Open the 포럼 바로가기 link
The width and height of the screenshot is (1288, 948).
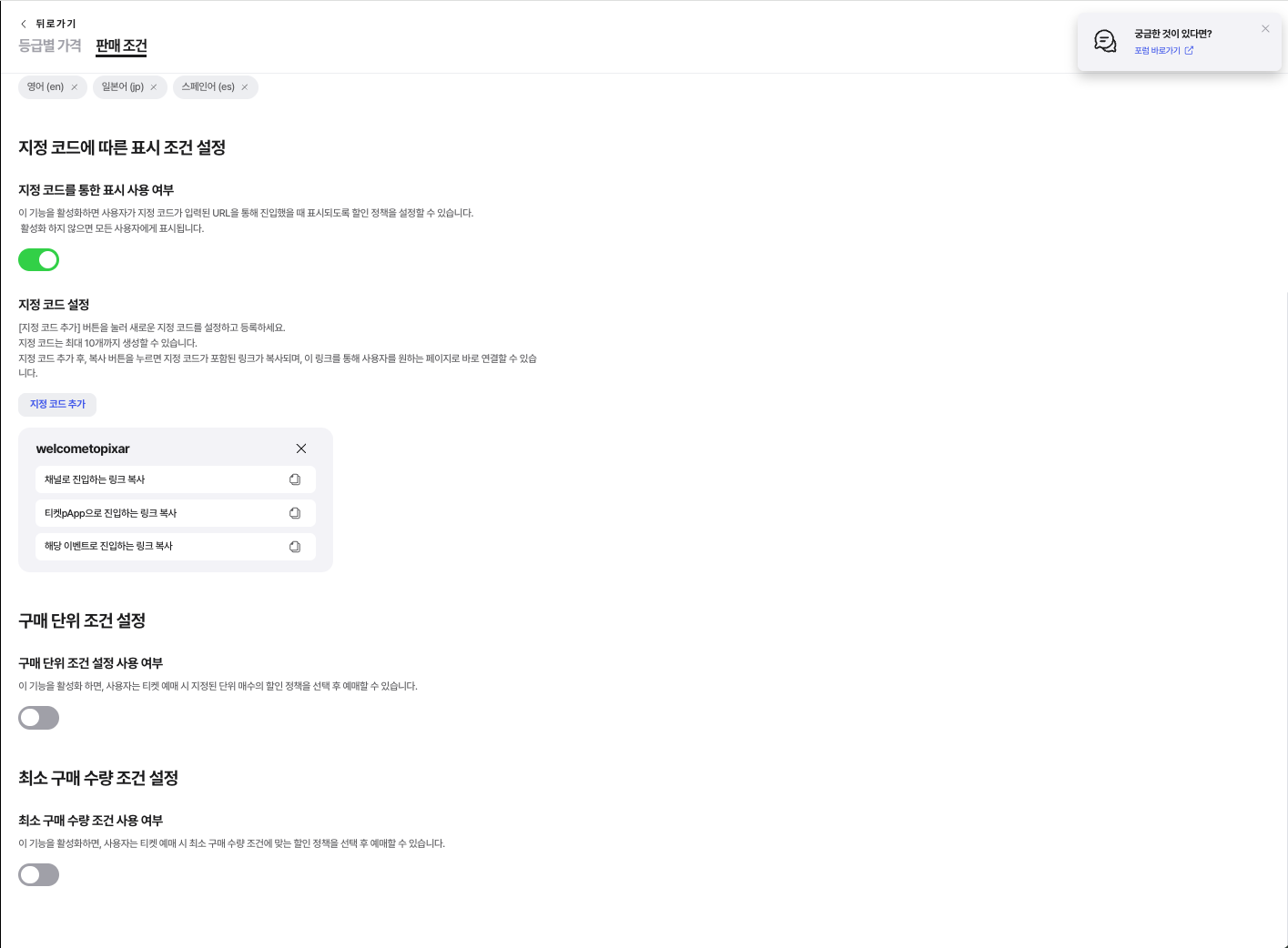point(1163,51)
